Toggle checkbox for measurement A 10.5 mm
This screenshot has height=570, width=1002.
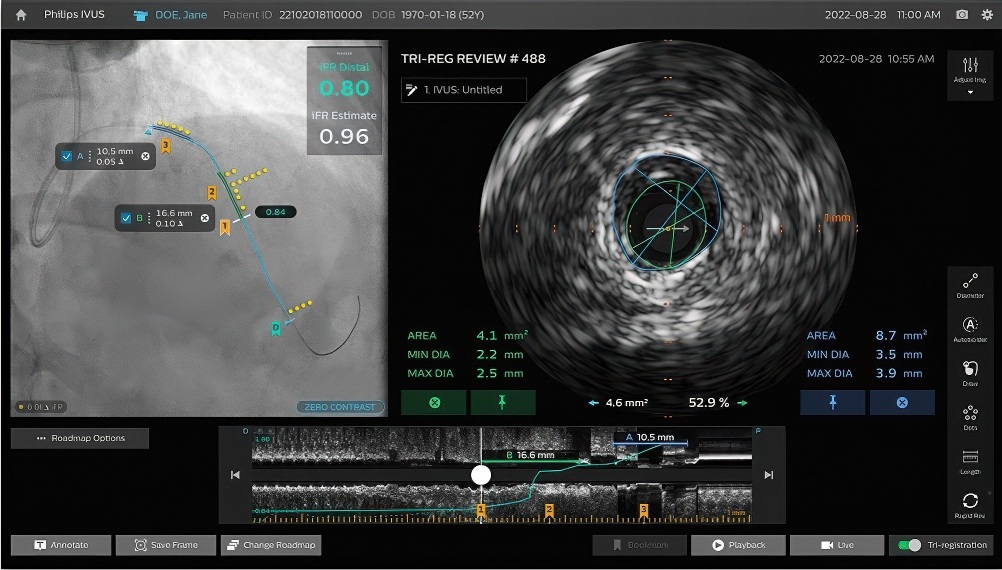pyautogui.click(x=67, y=156)
